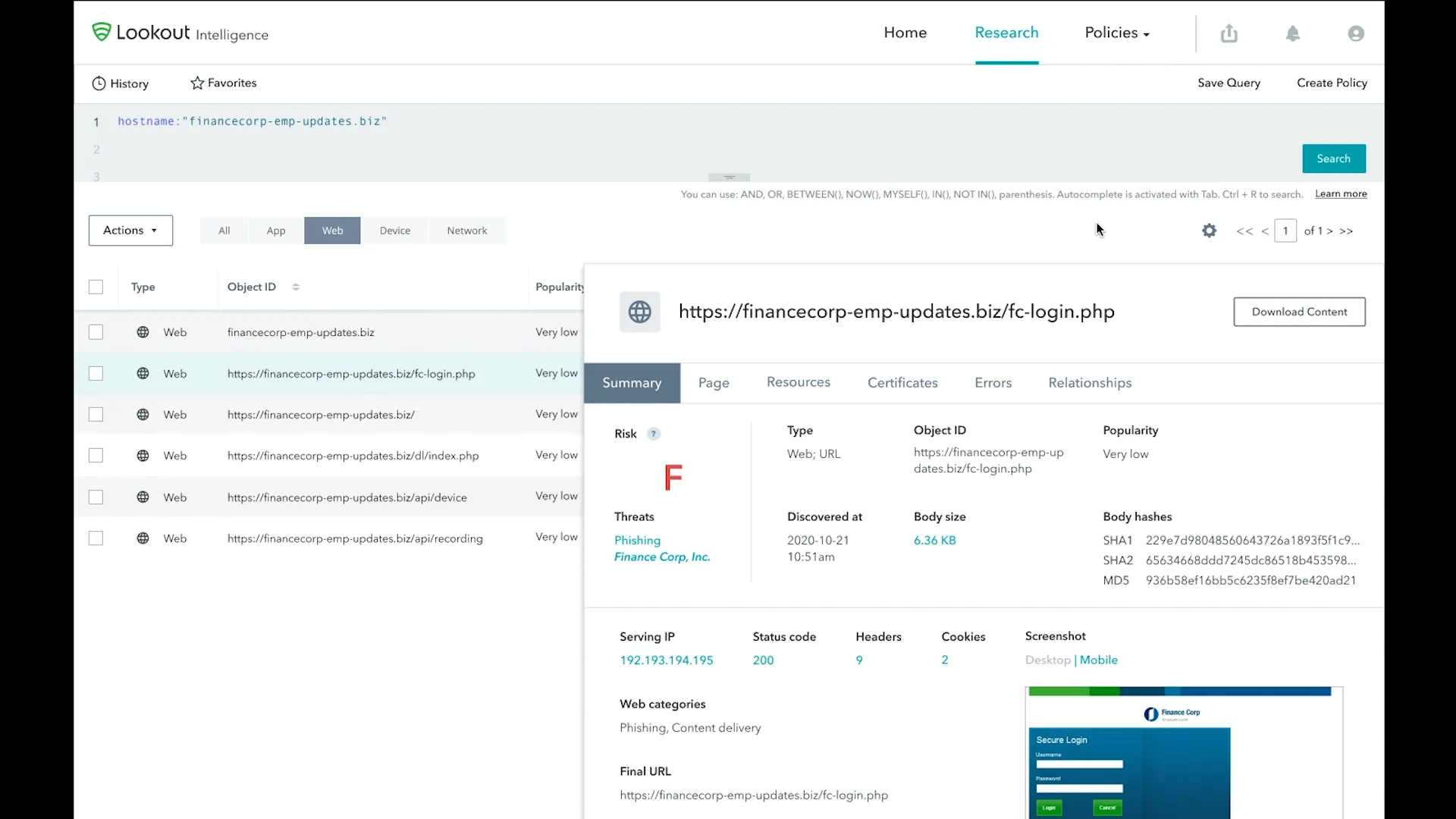Click globe icon in api/device row
The height and width of the screenshot is (819, 1456).
tap(143, 497)
